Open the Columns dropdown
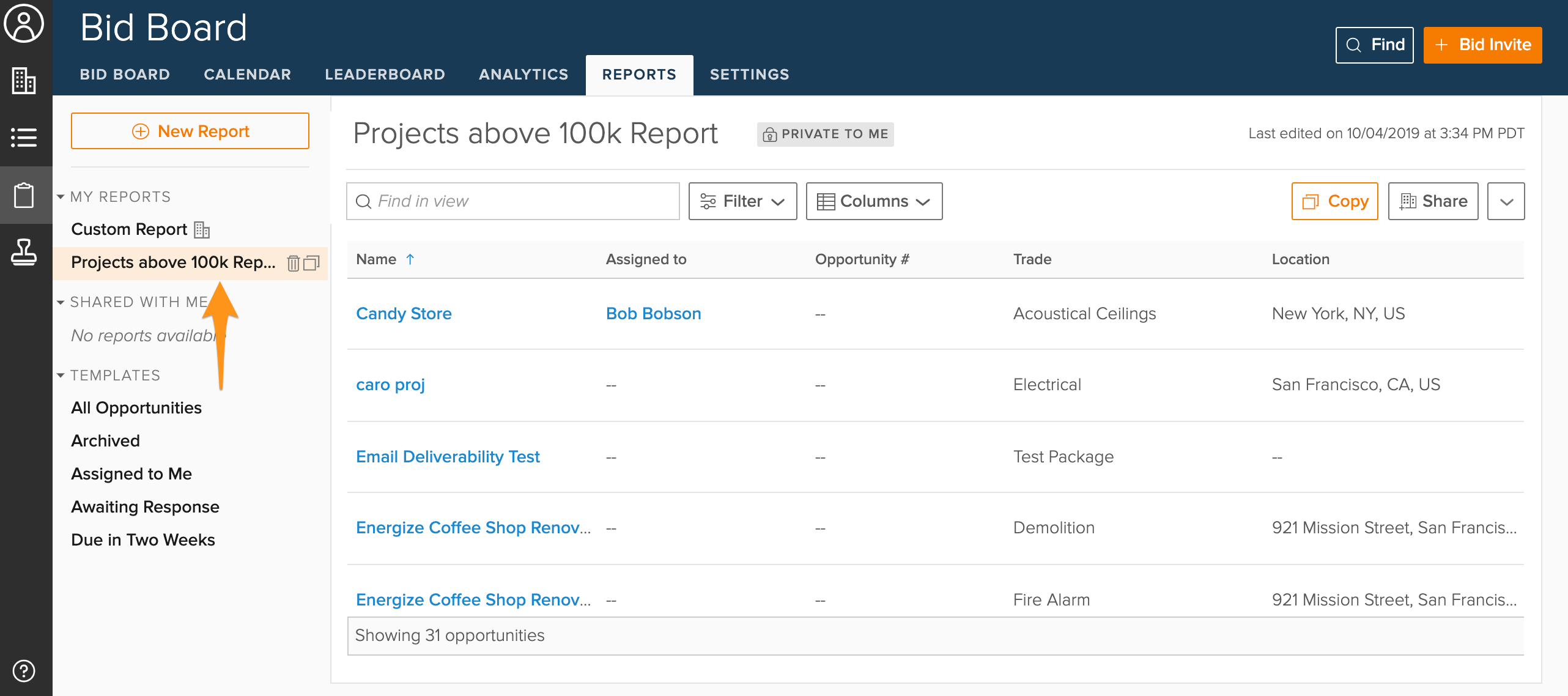This screenshot has width=1568, height=696. pyautogui.click(x=874, y=201)
